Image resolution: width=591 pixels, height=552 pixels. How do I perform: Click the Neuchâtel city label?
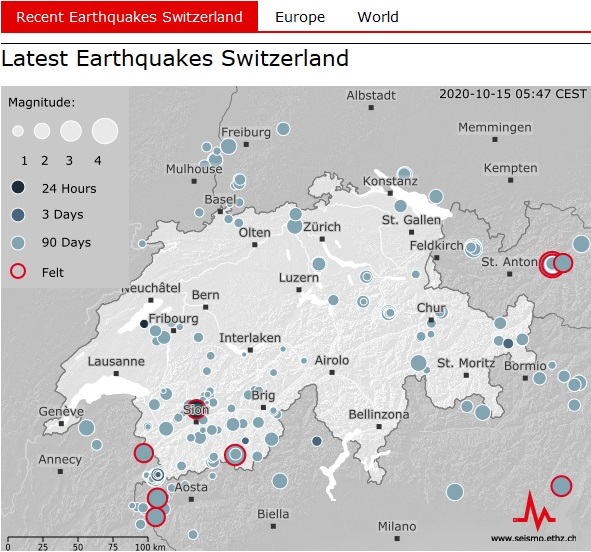(151, 288)
